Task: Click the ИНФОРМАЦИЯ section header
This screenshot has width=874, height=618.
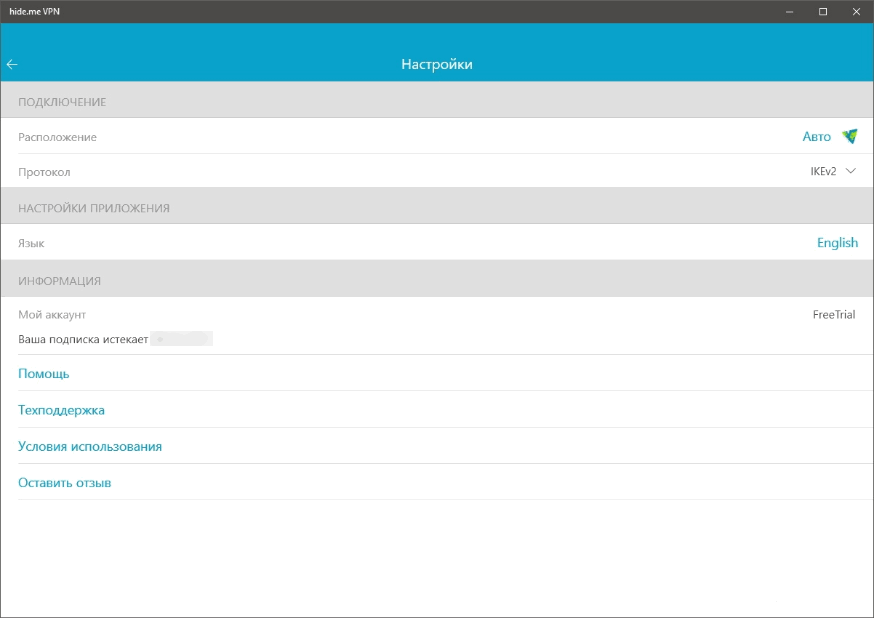Action: coord(60,281)
